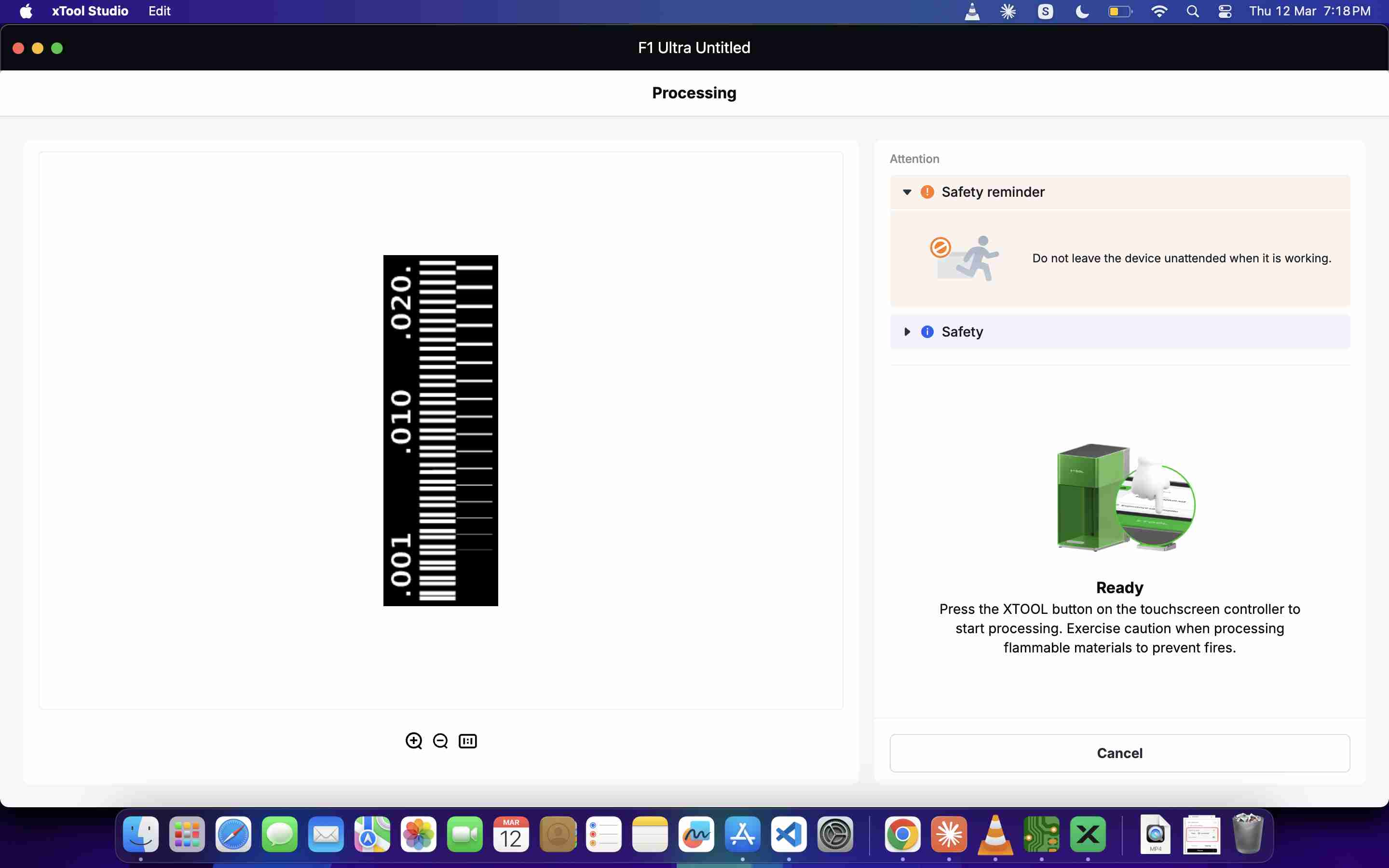Collapse the Safety reminder section

907,192
